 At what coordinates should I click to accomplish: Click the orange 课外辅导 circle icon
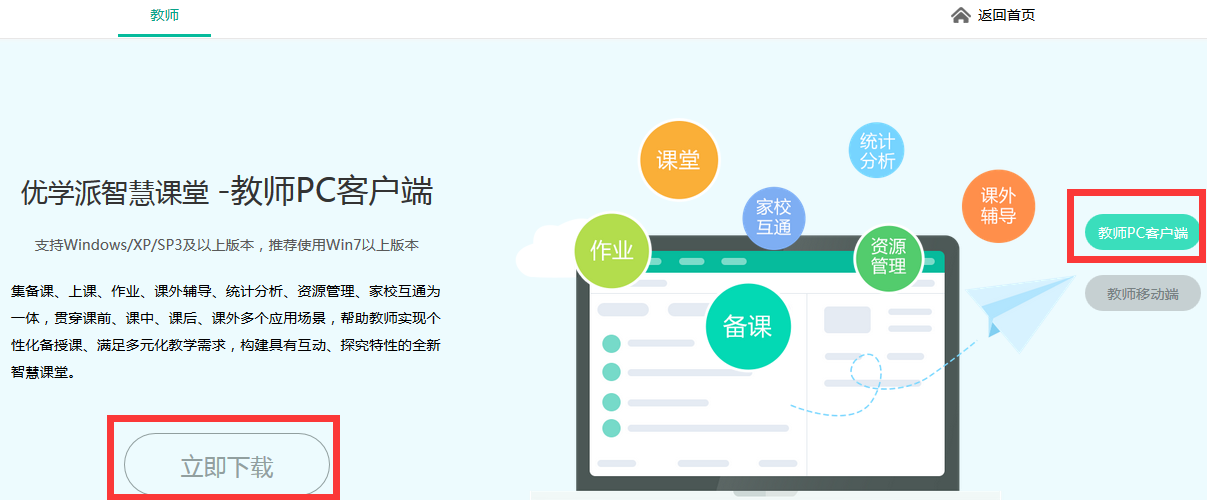pyautogui.click(x=997, y=205)
